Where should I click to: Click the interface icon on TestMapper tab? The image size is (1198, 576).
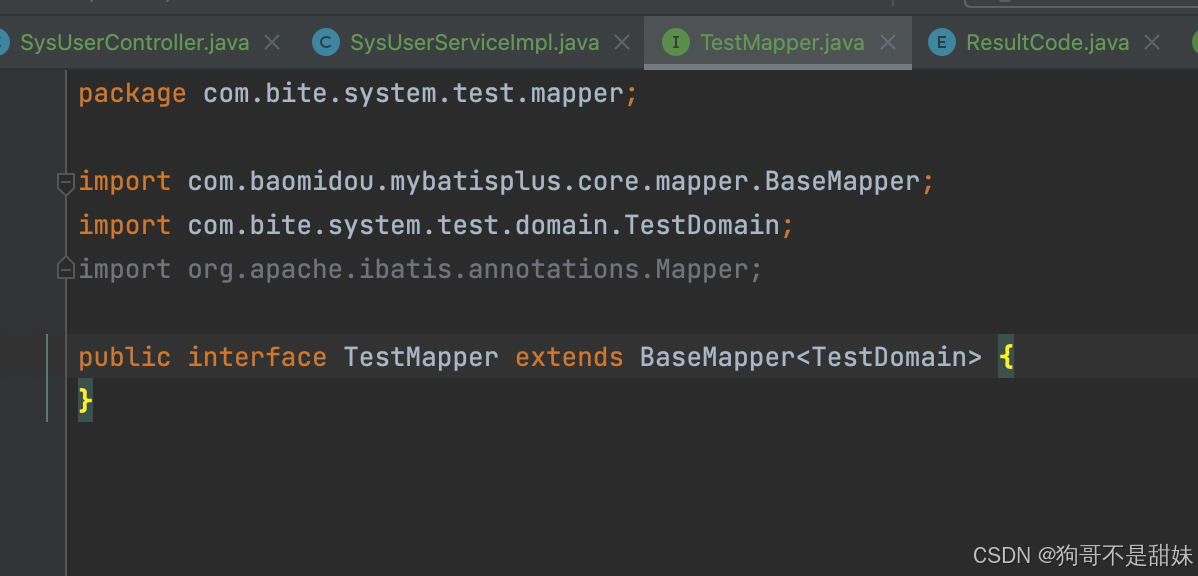(675, 43)
